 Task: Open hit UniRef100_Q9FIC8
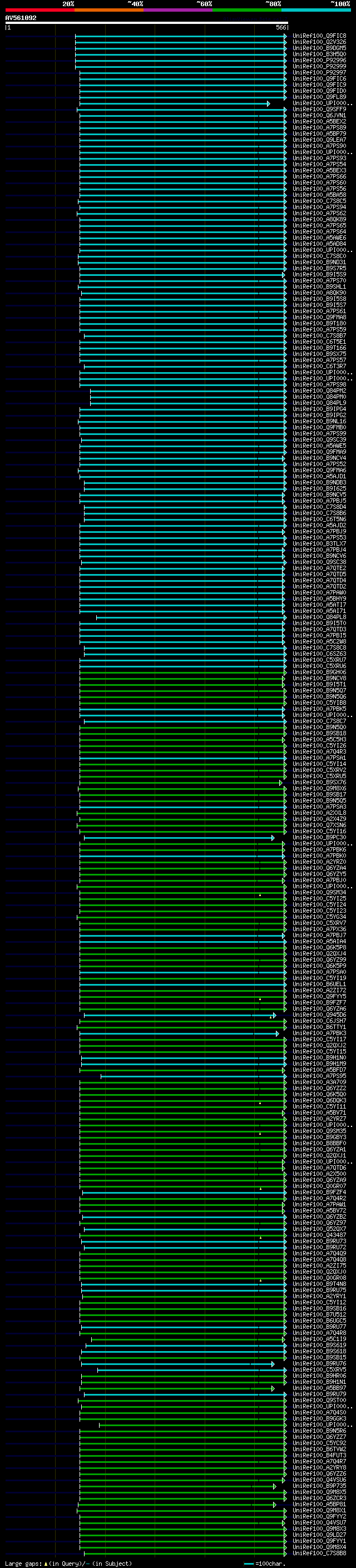(319, 36)
